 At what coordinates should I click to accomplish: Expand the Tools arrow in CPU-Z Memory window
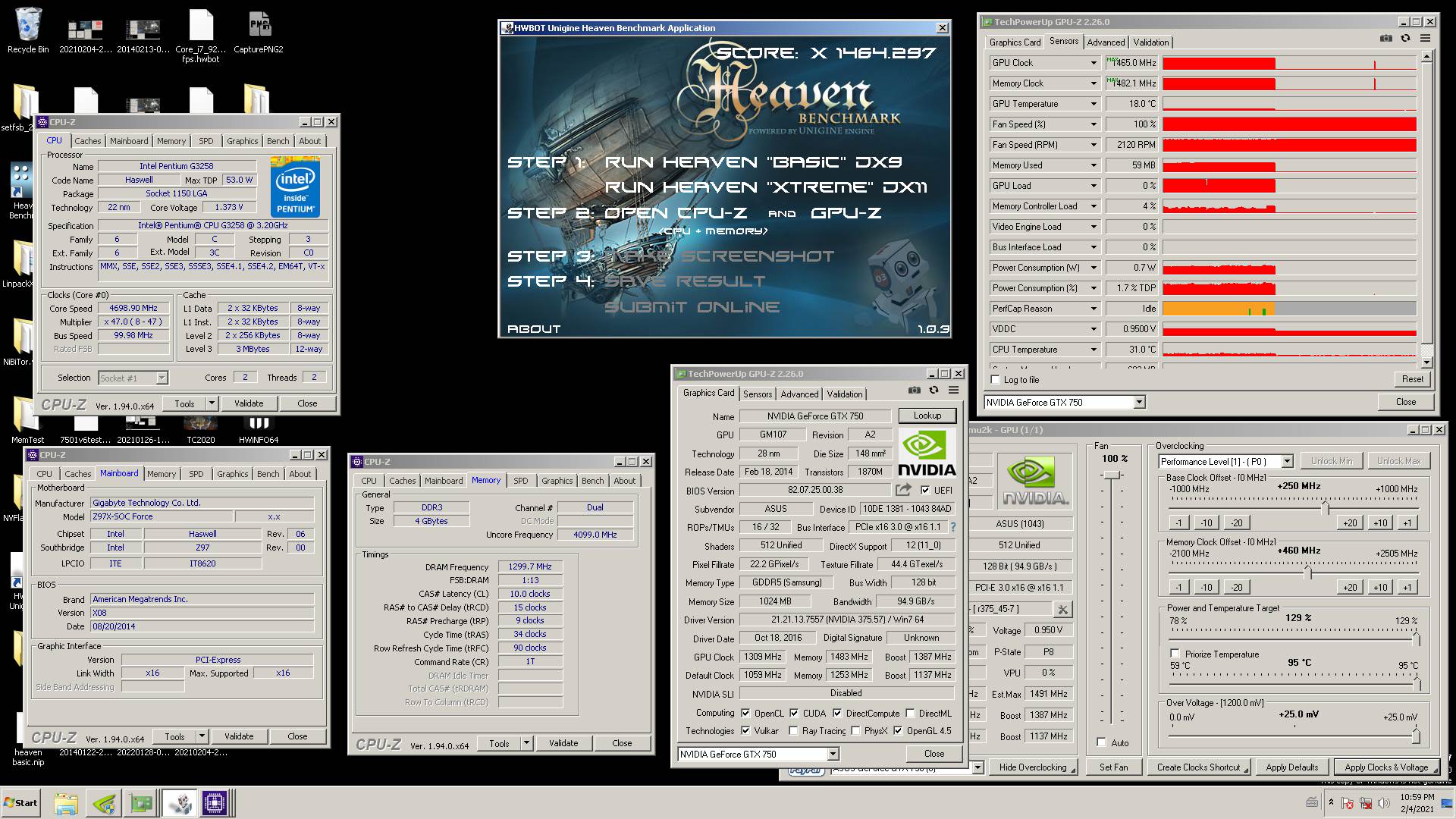pyautogui.click(x=527, y=743)
